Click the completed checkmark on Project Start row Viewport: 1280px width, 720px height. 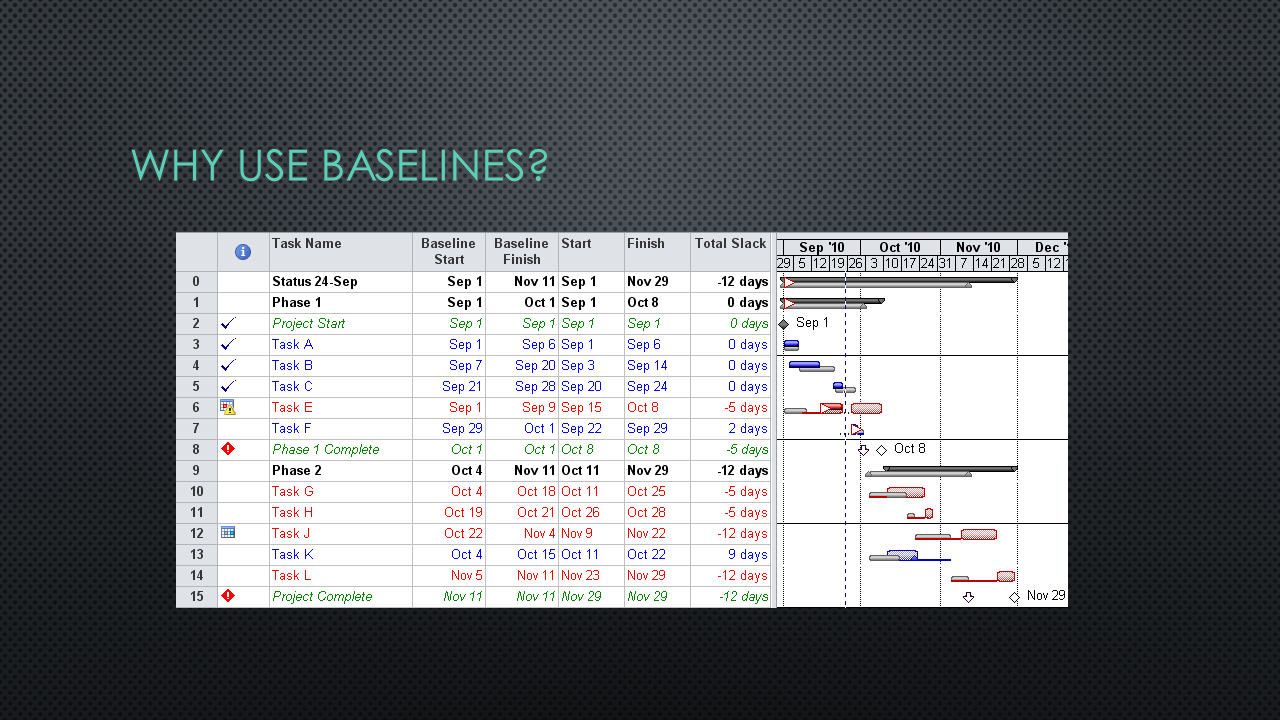click(228, 323)
